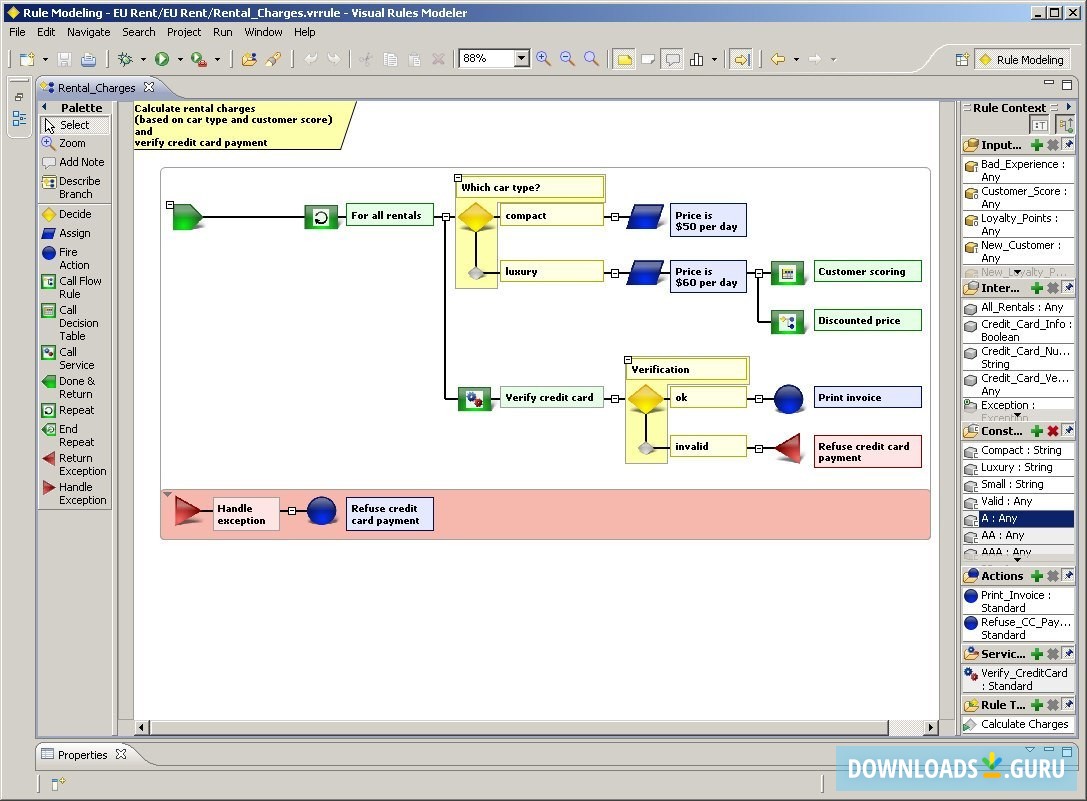Toggle the pin on the Input section

[1068, 144]
